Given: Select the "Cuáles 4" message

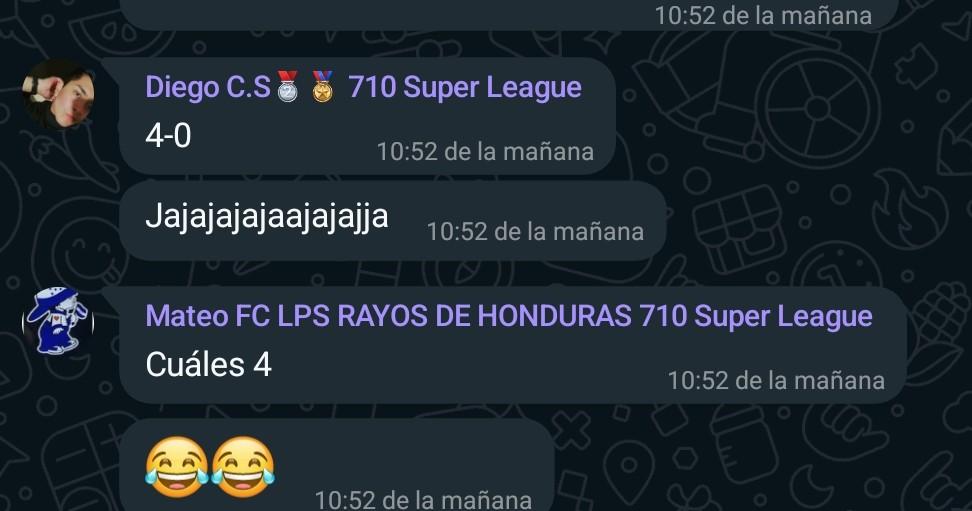Looking at the screenshot, I should 209,364.
